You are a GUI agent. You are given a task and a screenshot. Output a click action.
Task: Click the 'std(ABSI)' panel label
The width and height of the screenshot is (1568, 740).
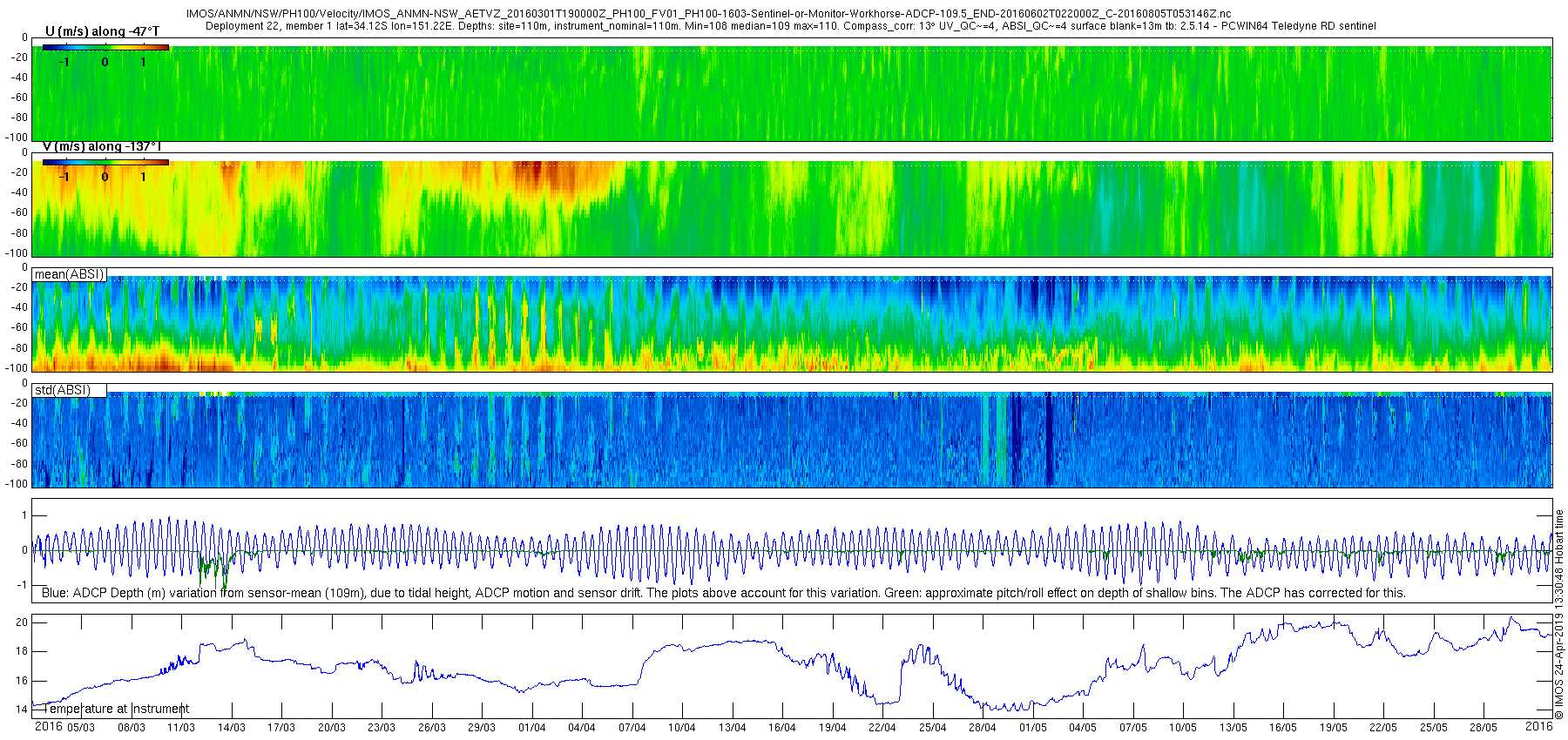63,390
